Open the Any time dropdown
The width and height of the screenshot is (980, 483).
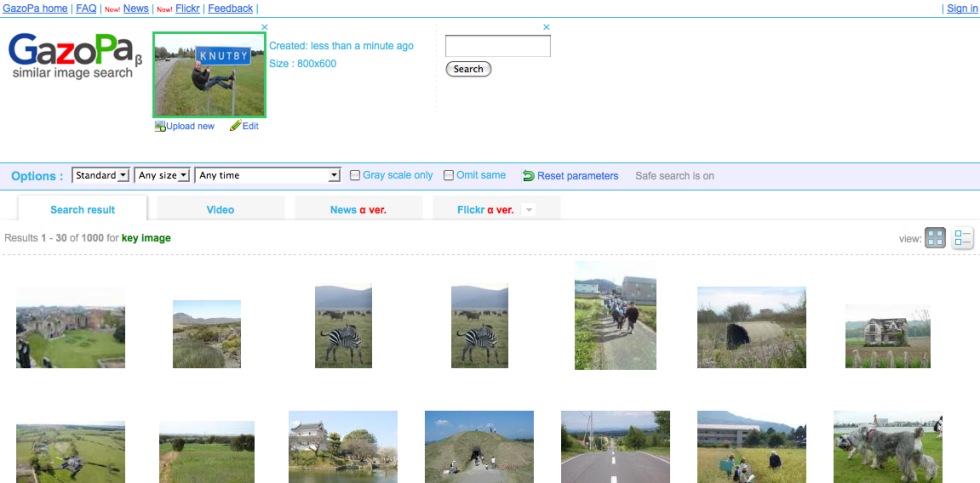pyautogui.click(x=268, y=175)
